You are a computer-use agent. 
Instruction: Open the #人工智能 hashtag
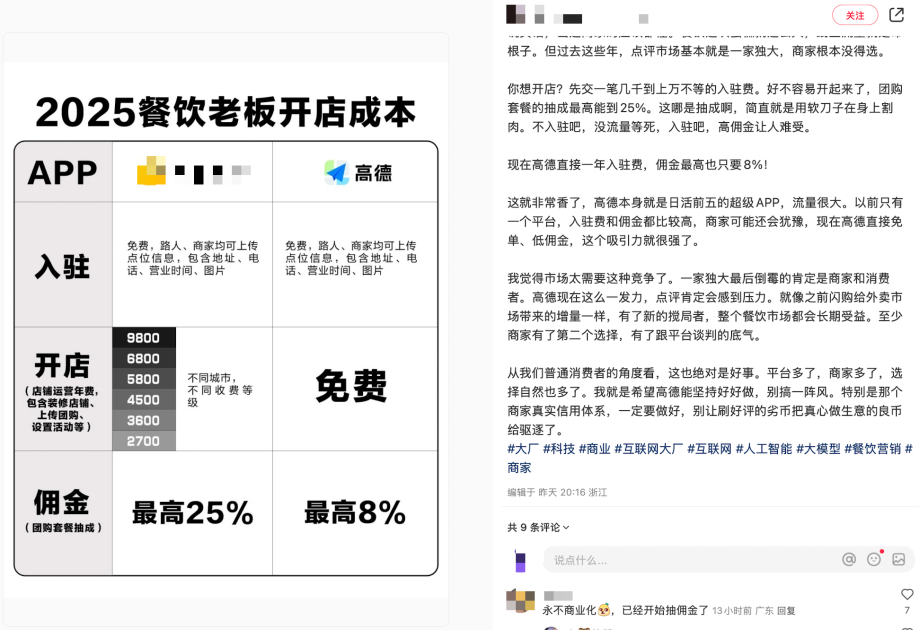764,448
